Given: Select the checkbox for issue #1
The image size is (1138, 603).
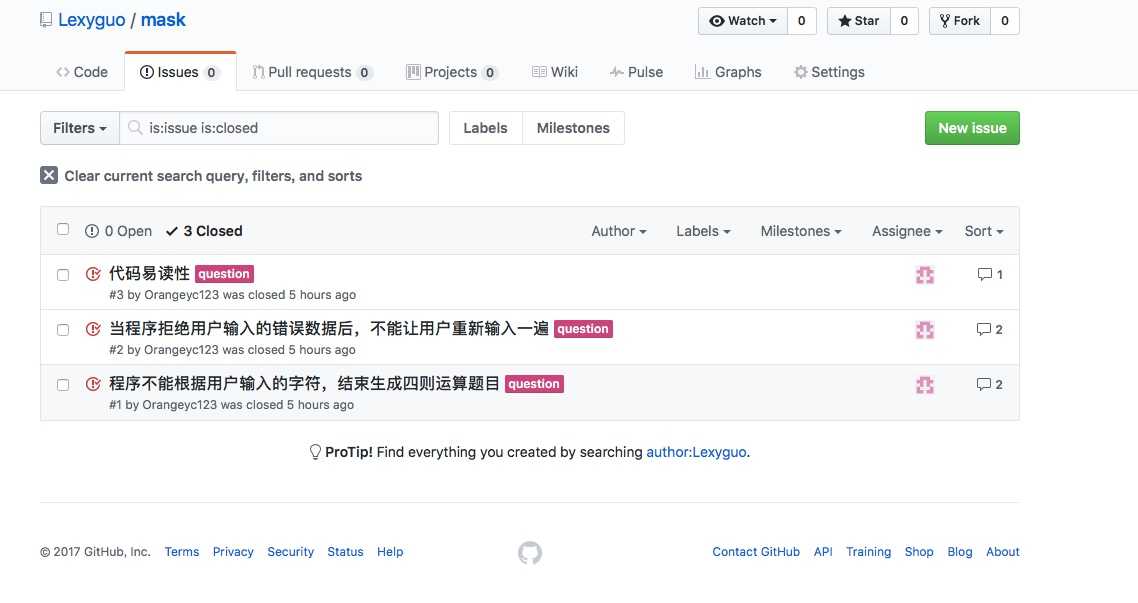Looking at the screenshot, I should [x=63, y=384].
